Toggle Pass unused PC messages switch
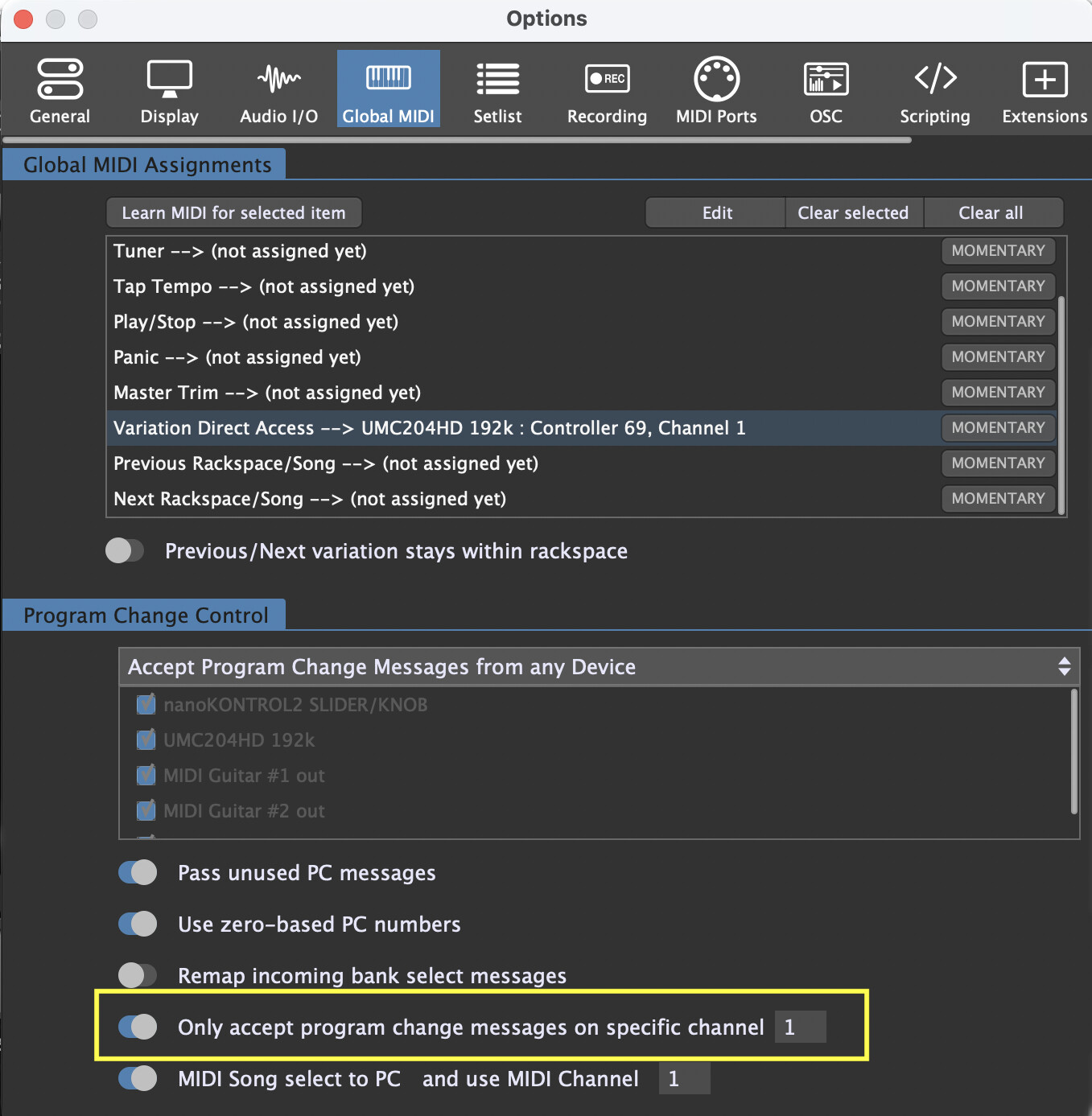 [x=138, y=872]
